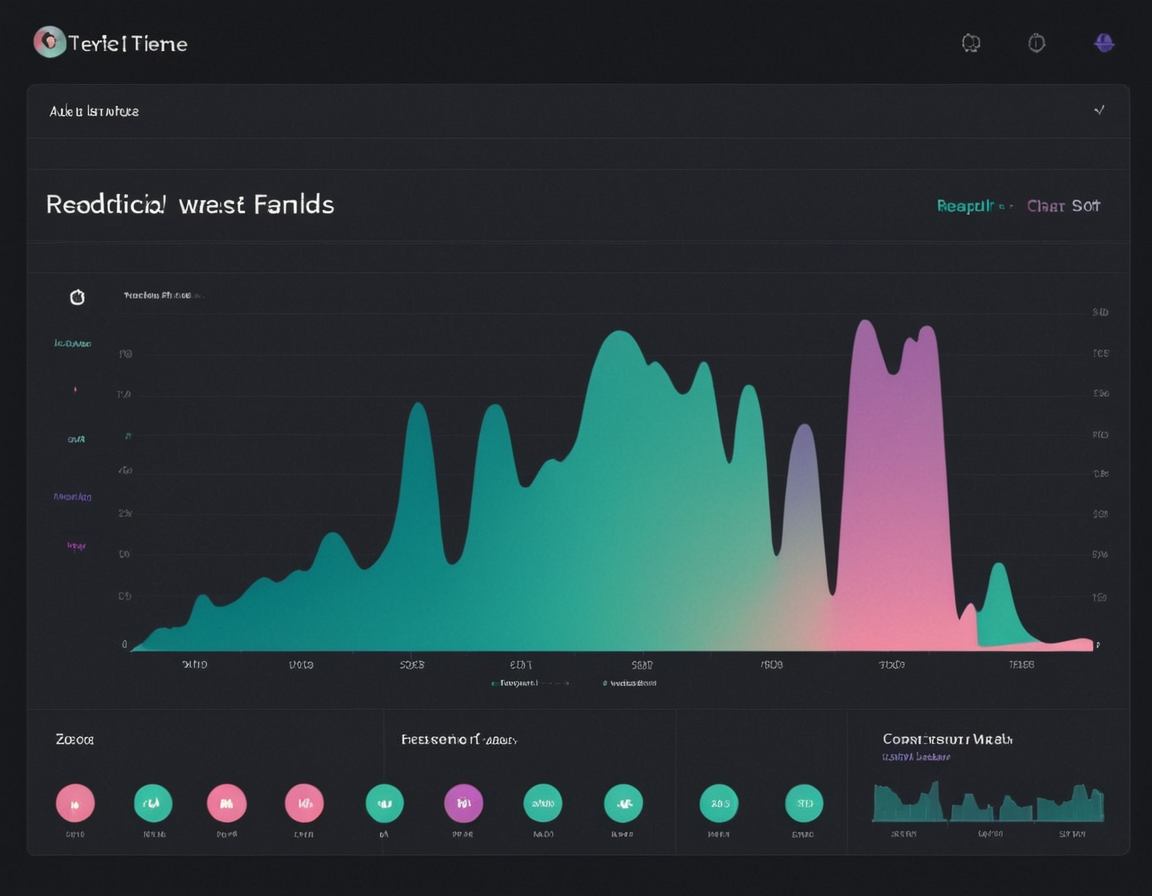Screen dimensions: 1152x896
Task: Click the "Adeu Istrutue" panel label
Action: [x=94, y=111]
